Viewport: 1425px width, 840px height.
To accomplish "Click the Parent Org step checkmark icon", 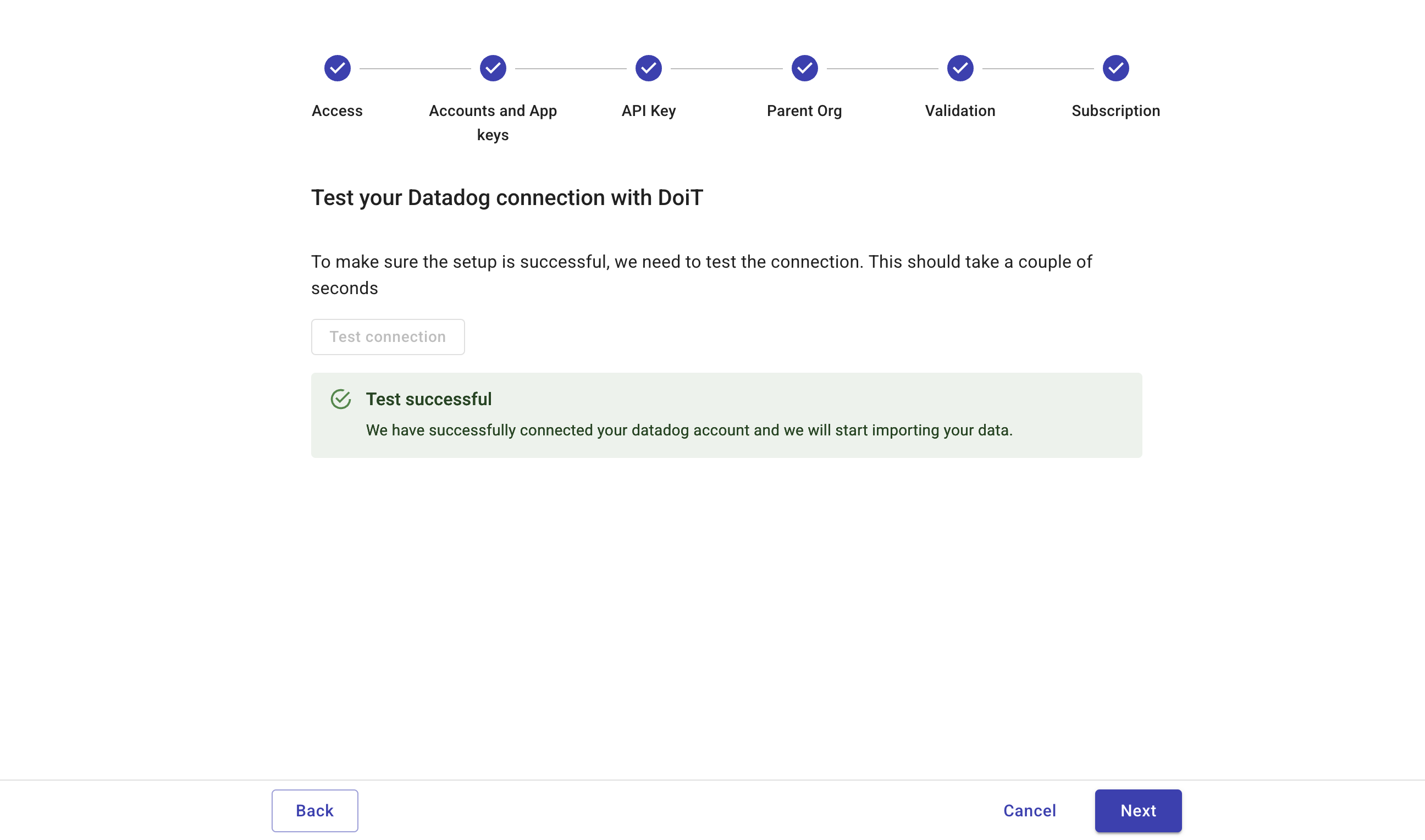I will pyautogui.click(x=804, y=68).
